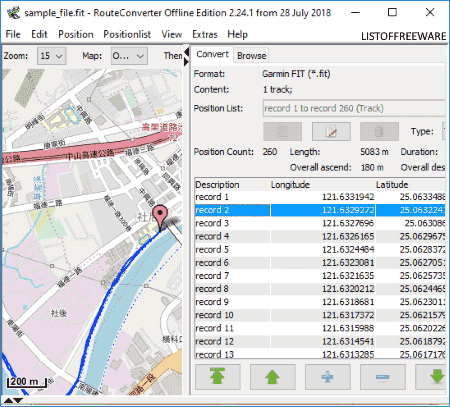
Task: Open the Extras menu
Action: point(205,34)
